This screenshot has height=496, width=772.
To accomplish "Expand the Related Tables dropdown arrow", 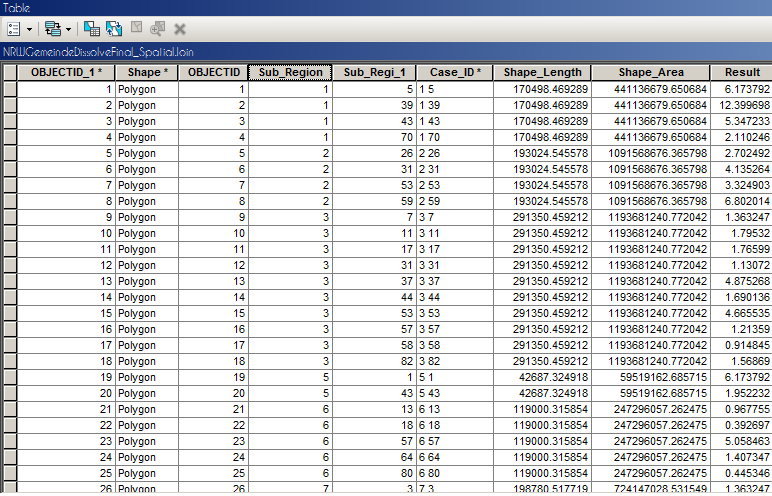I will coord(68,30).
